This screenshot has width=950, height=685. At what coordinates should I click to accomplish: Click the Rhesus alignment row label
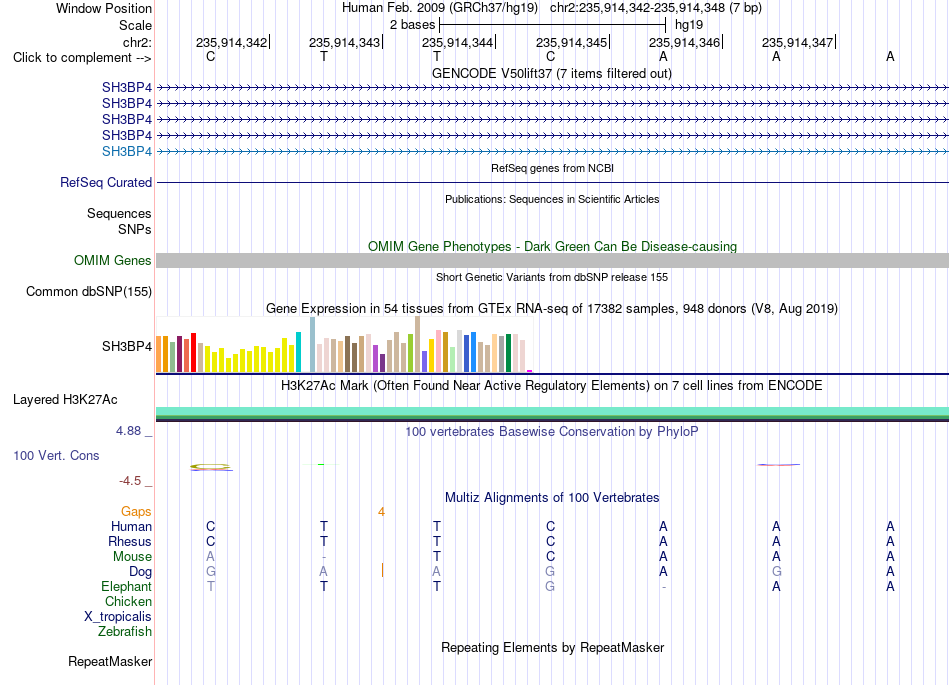coord(130,541)
